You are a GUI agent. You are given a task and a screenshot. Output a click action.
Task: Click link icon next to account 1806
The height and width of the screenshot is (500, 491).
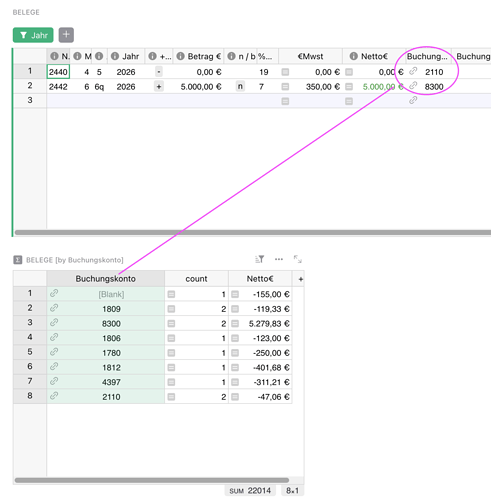(x=54, y=337)
